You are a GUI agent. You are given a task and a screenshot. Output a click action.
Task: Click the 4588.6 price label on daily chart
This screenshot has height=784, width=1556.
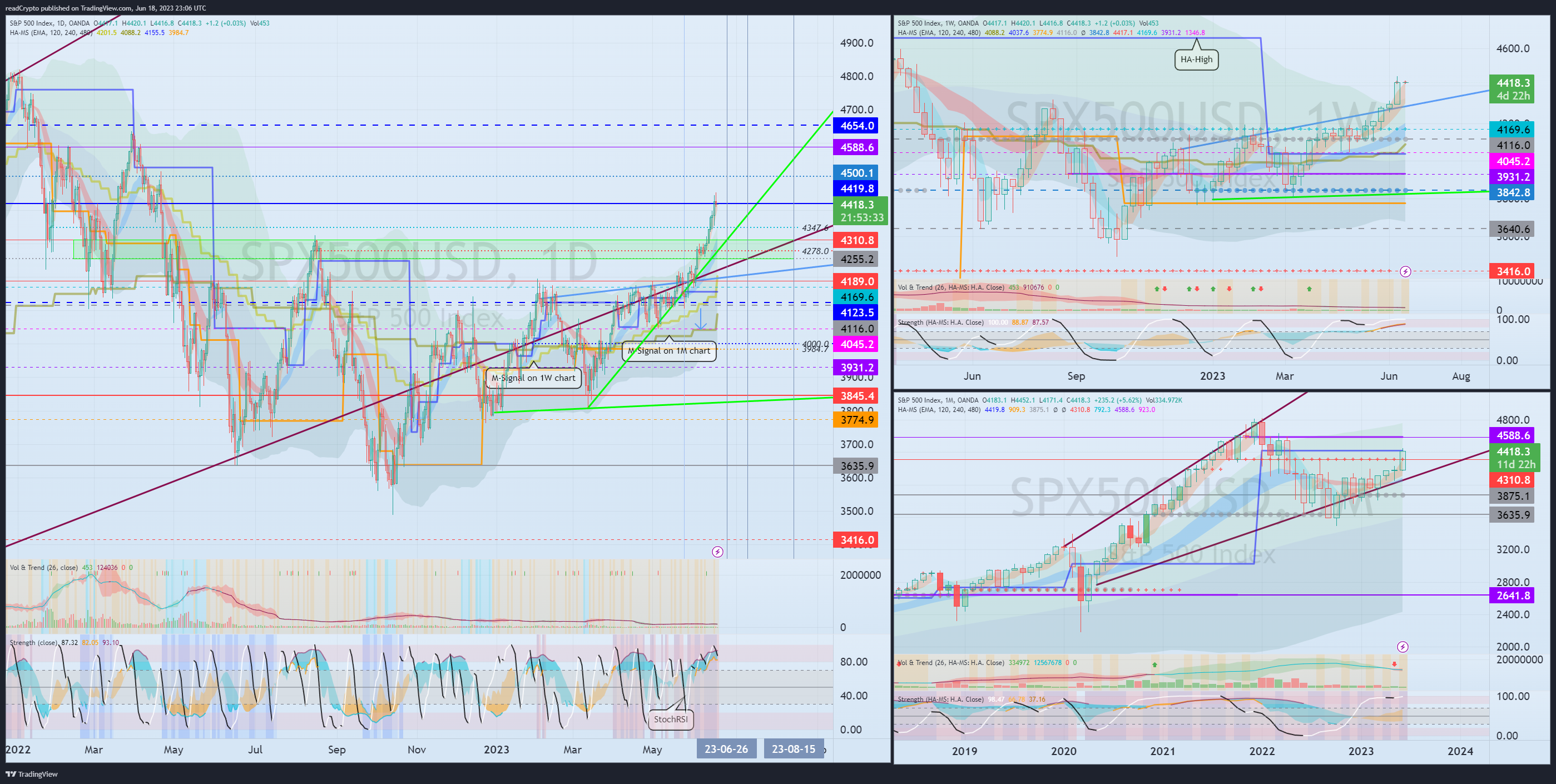[x=856, y=147]
